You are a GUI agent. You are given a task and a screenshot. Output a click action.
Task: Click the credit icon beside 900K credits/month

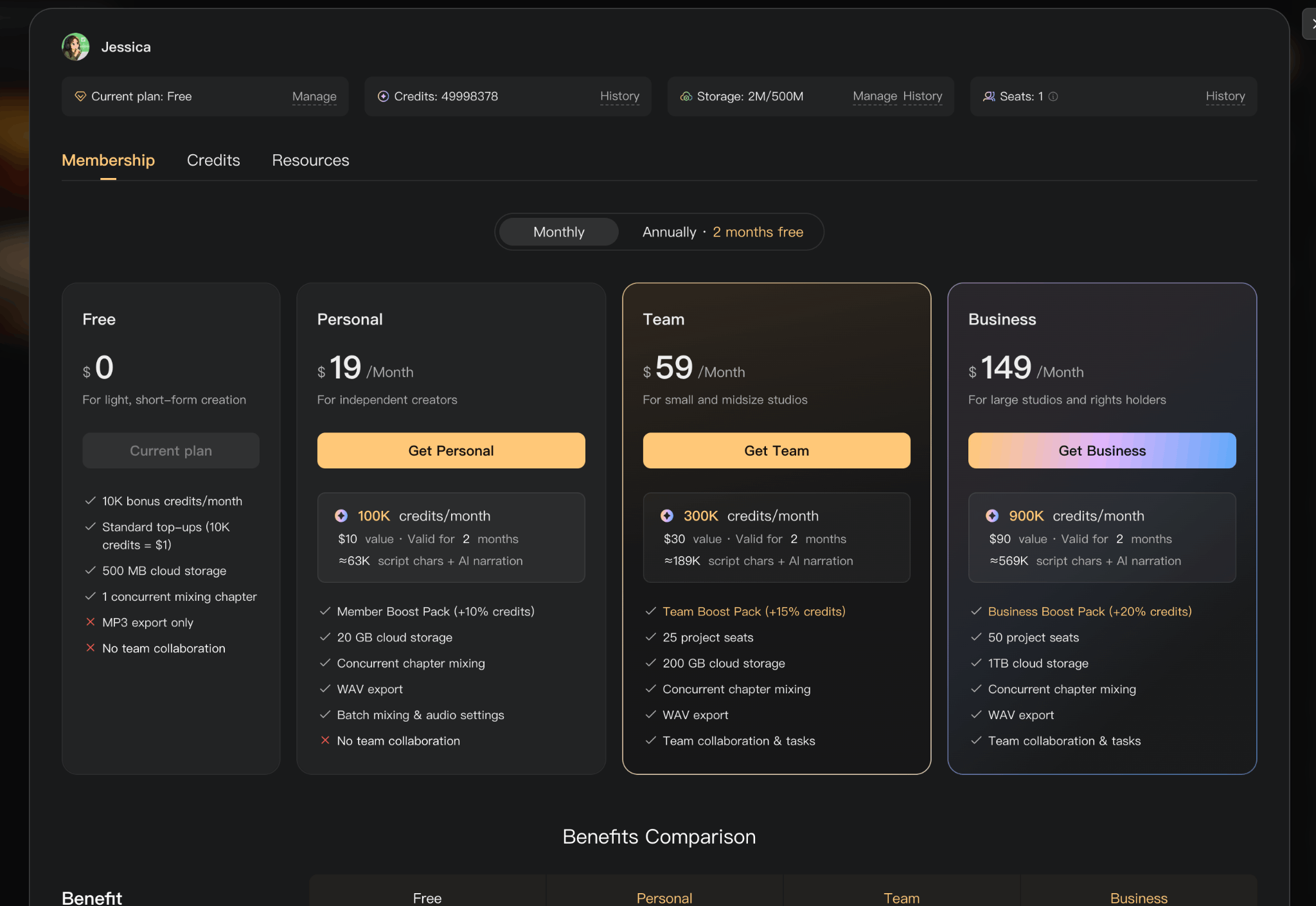pyautogui.click(x=992, y=516)
